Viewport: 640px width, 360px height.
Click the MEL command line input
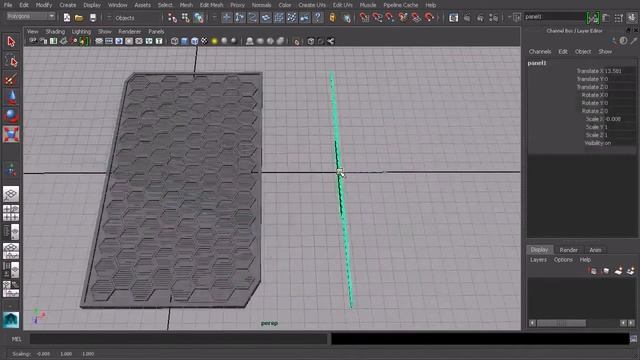179,339
